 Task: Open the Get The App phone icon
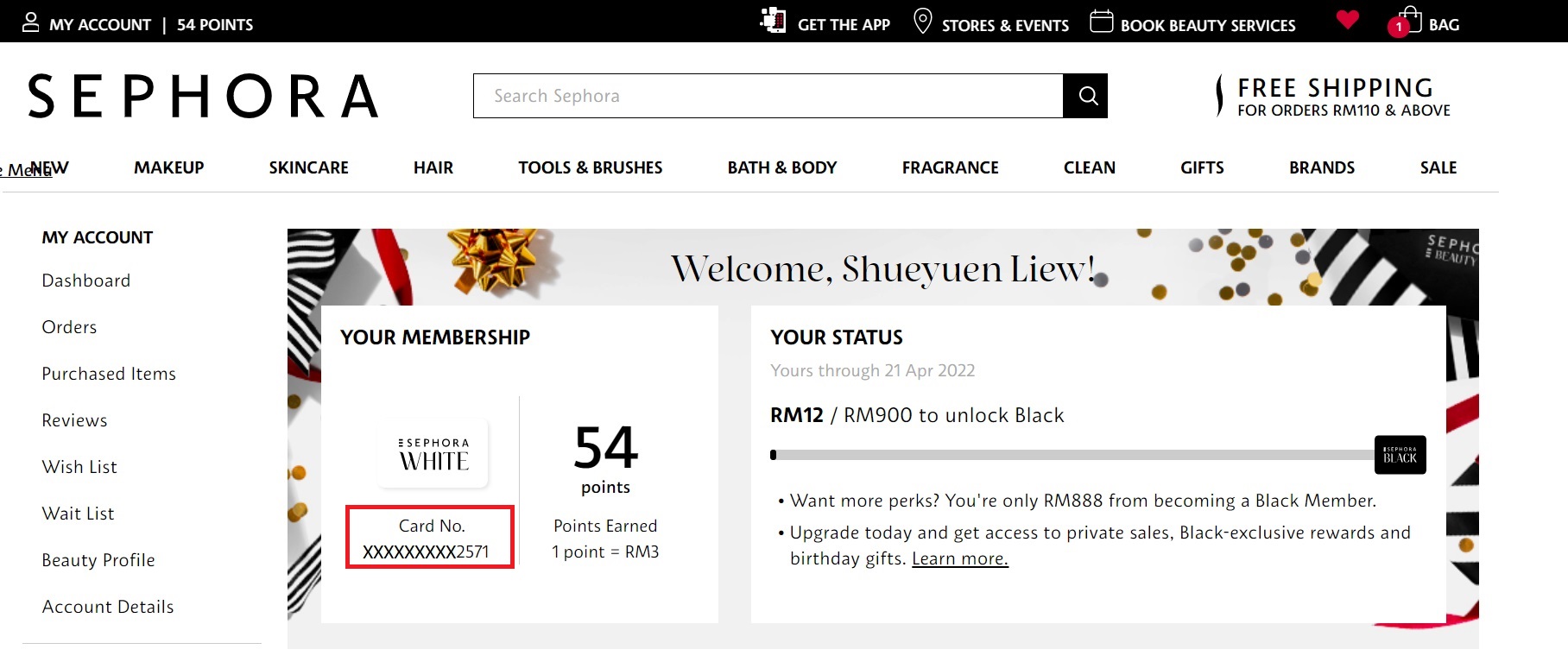[773, 20]
